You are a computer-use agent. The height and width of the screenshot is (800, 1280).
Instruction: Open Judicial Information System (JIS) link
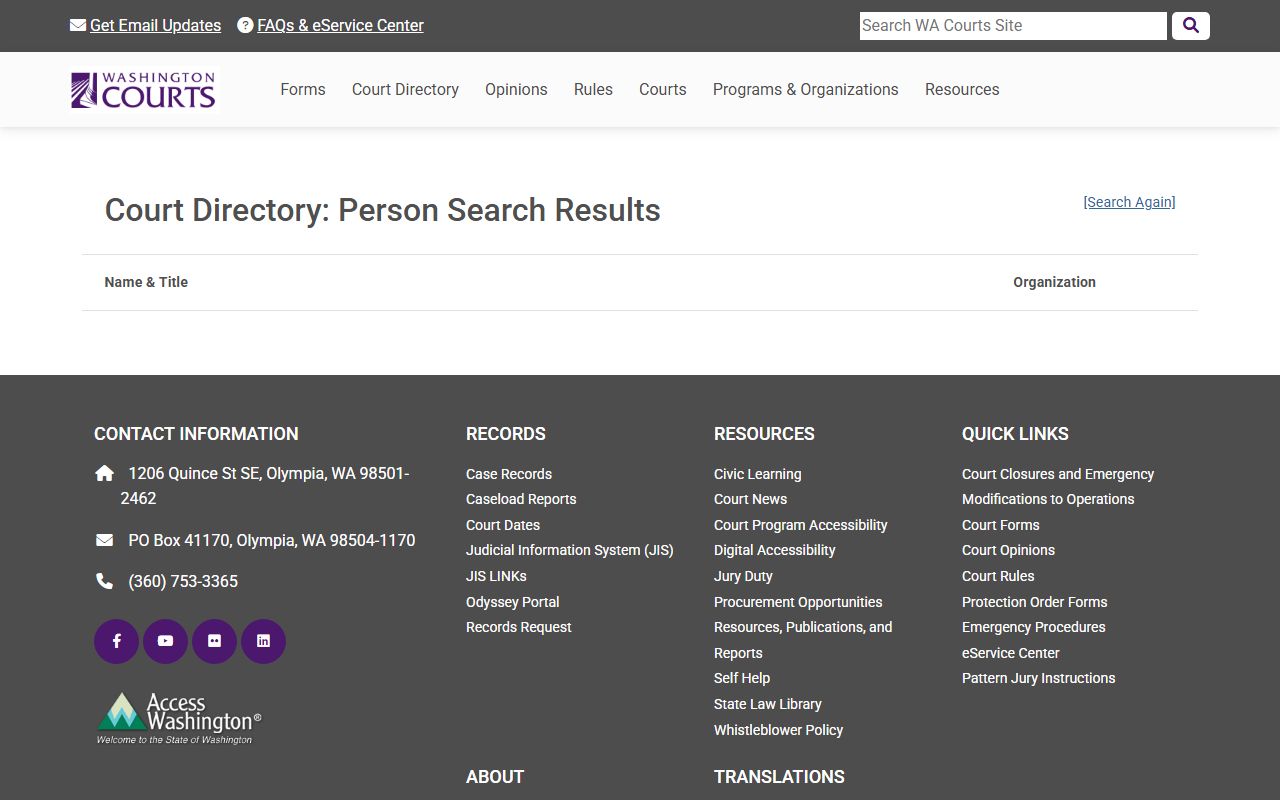click(570, 550)
